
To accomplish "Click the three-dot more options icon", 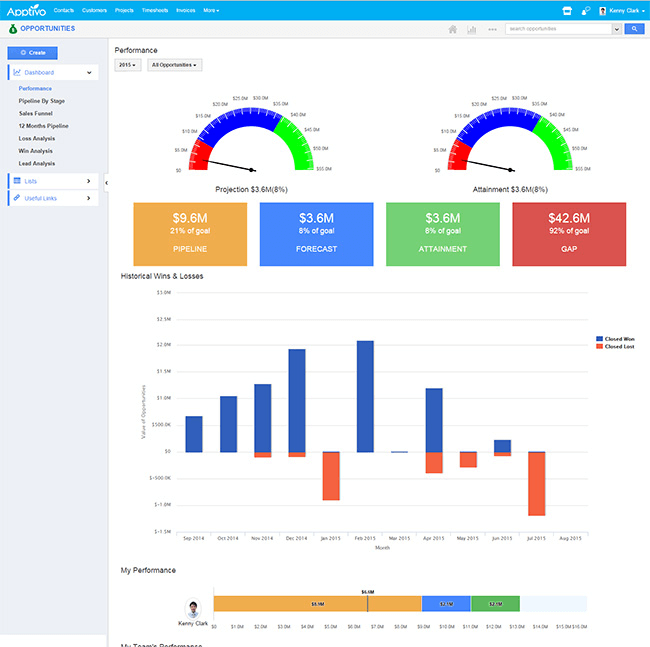I will pyautogui.click(x=492, y=30).
